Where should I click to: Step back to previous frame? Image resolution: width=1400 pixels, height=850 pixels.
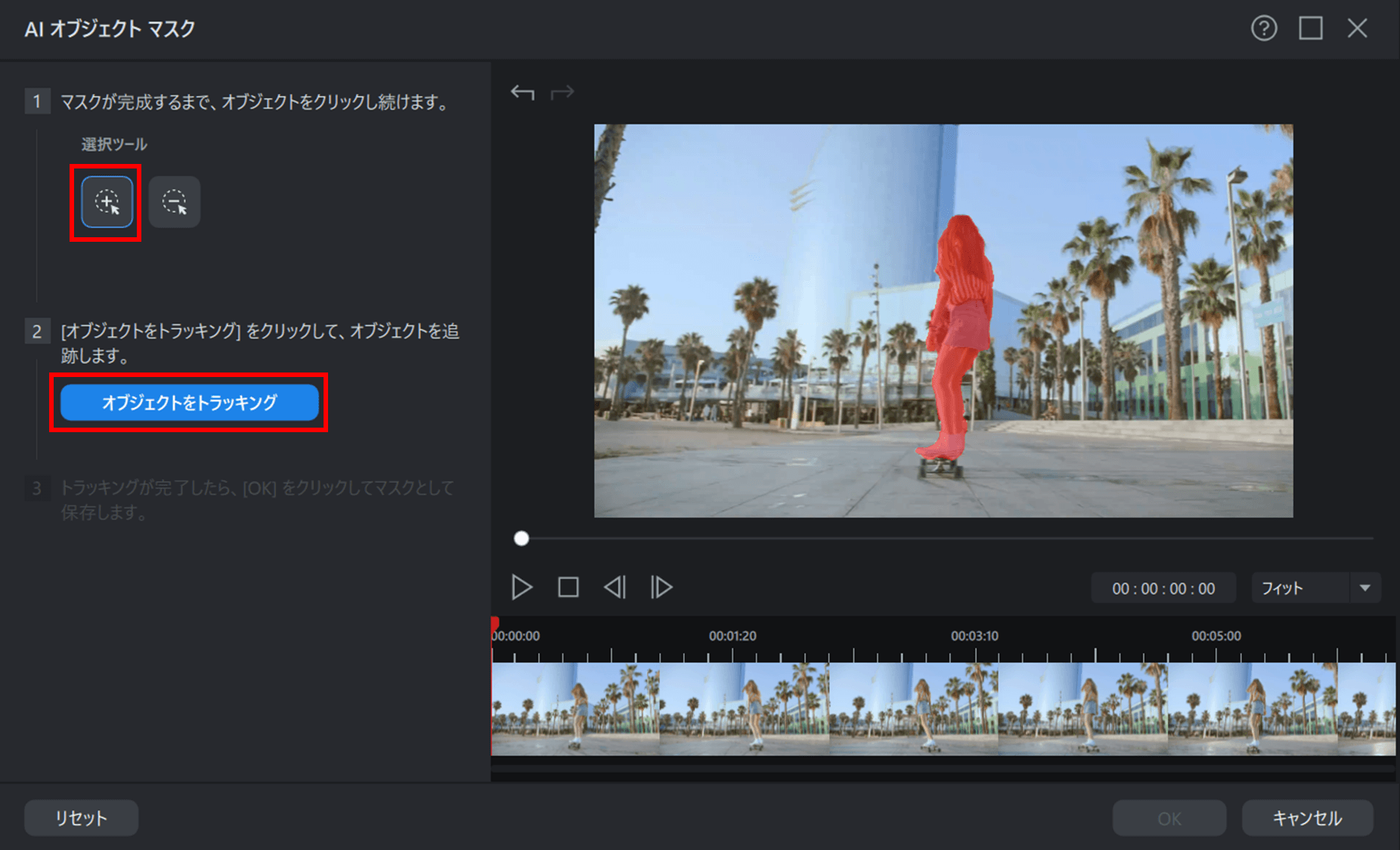tap(615, 587)
